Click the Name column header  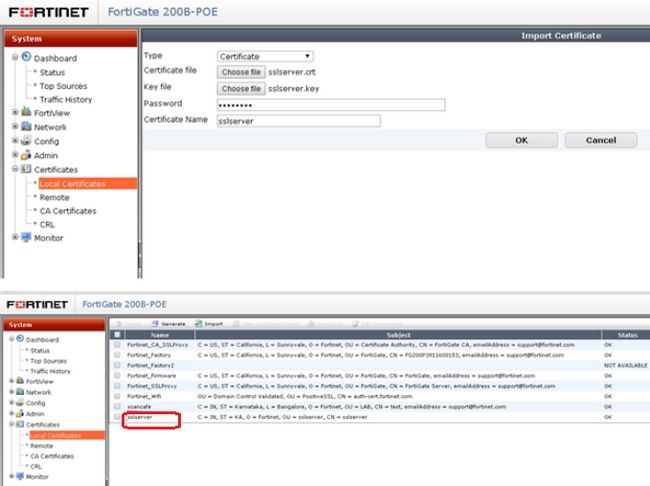click(160, 335)
